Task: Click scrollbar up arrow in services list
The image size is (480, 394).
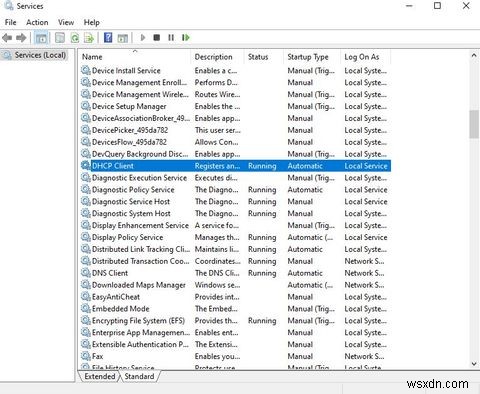Action: (x=474, y=55)
